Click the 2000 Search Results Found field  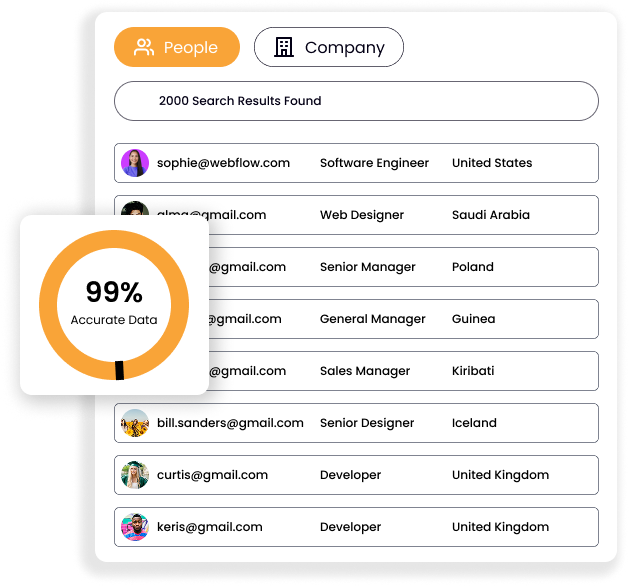click(x=356, y=101)
